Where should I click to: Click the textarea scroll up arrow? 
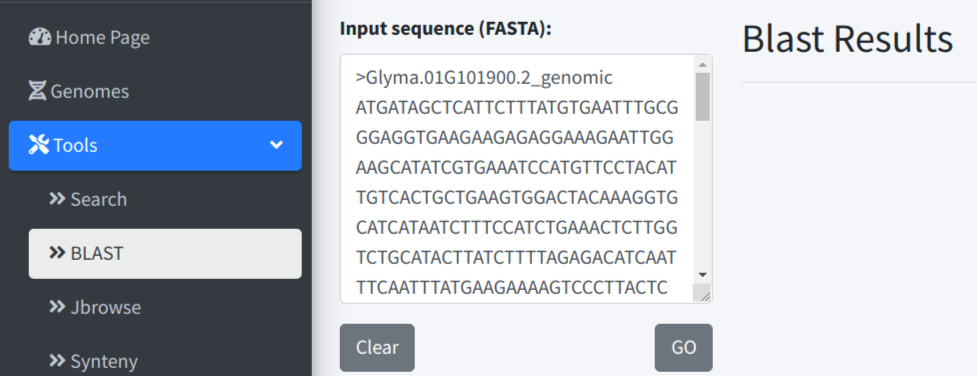pos(703,65)
